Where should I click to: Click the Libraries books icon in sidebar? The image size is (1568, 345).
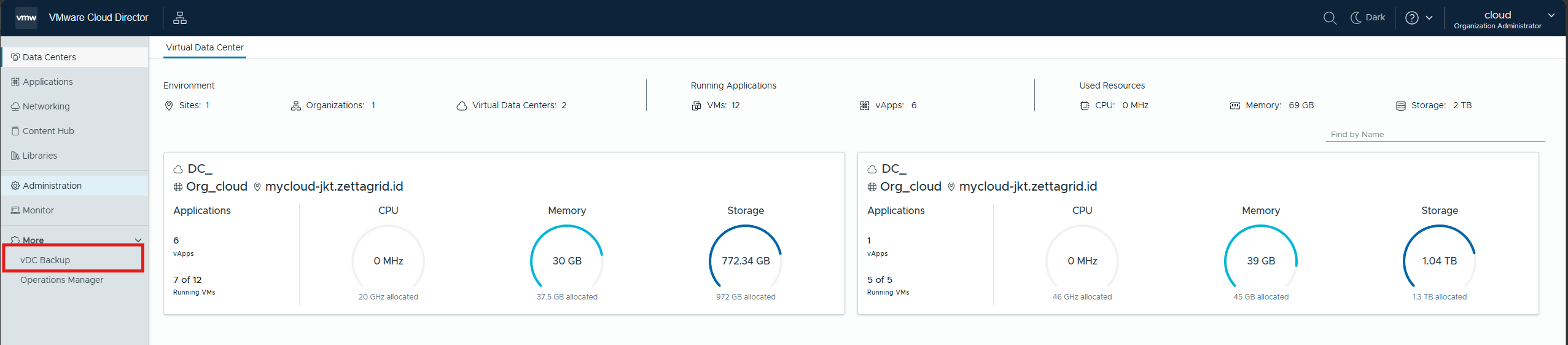click(x=15, y=156)
